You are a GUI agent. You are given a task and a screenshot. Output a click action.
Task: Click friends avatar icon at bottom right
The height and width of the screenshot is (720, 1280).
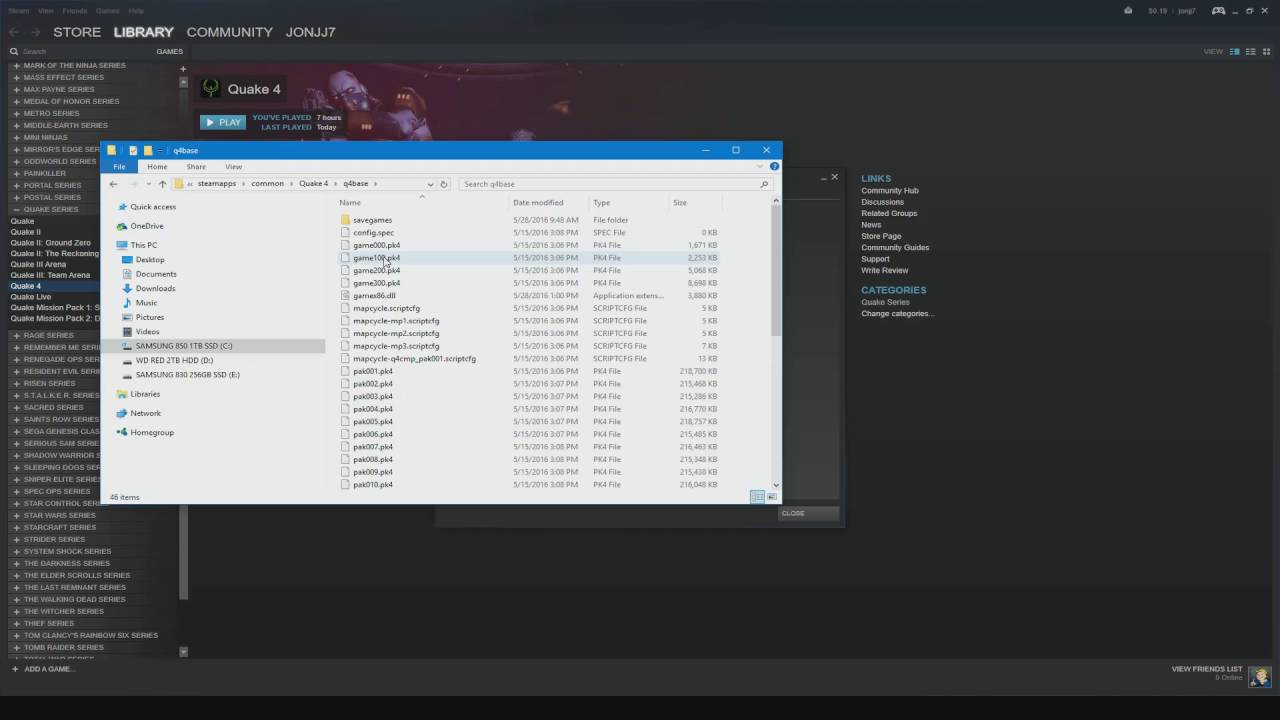pos(1259,676)
